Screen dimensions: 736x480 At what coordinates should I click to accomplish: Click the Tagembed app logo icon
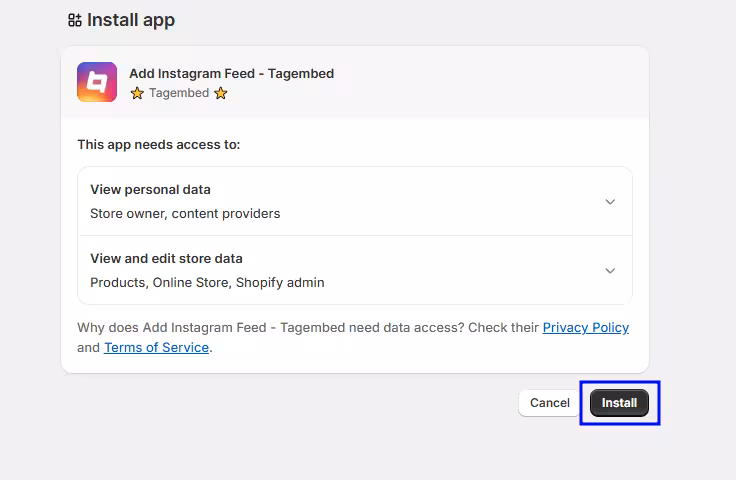click(x=97, y=82)
